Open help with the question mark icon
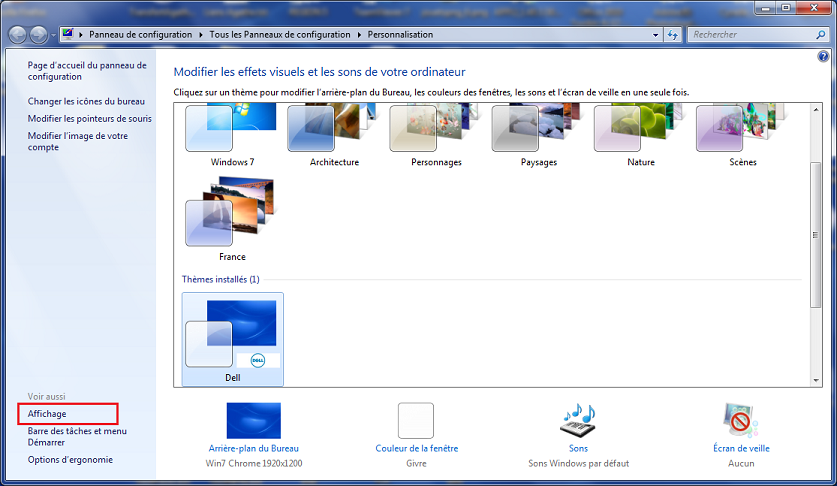The image size is (837, 486). (823, 56)
